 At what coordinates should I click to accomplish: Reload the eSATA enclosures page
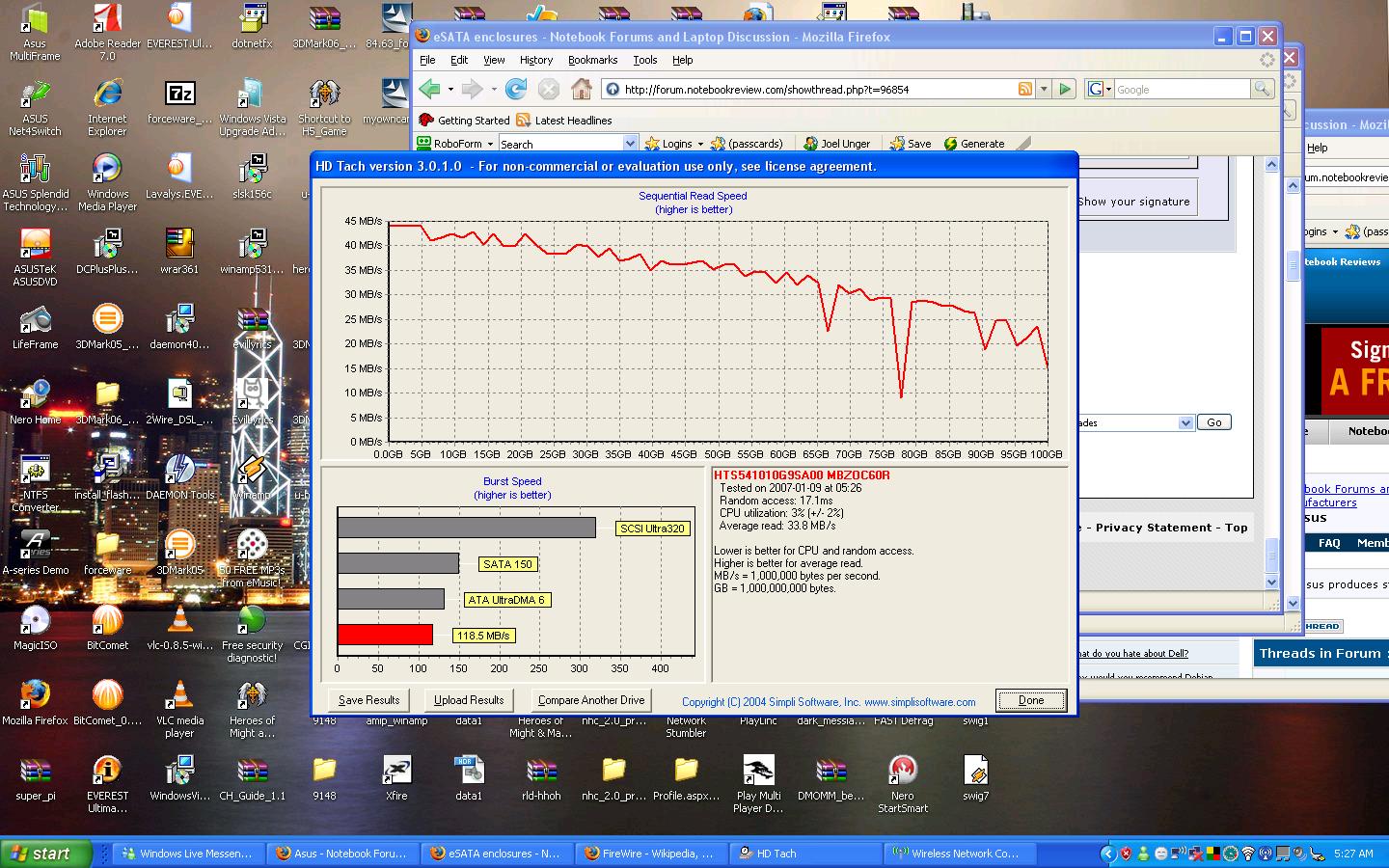pyautogui.click(x=516, y=90)
